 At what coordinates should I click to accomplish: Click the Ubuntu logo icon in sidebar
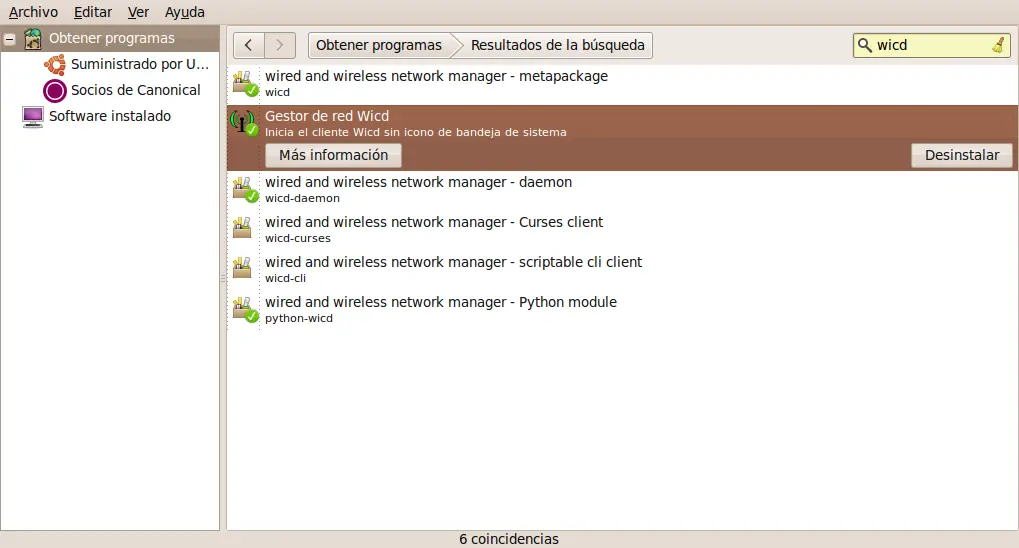(55, 64)
